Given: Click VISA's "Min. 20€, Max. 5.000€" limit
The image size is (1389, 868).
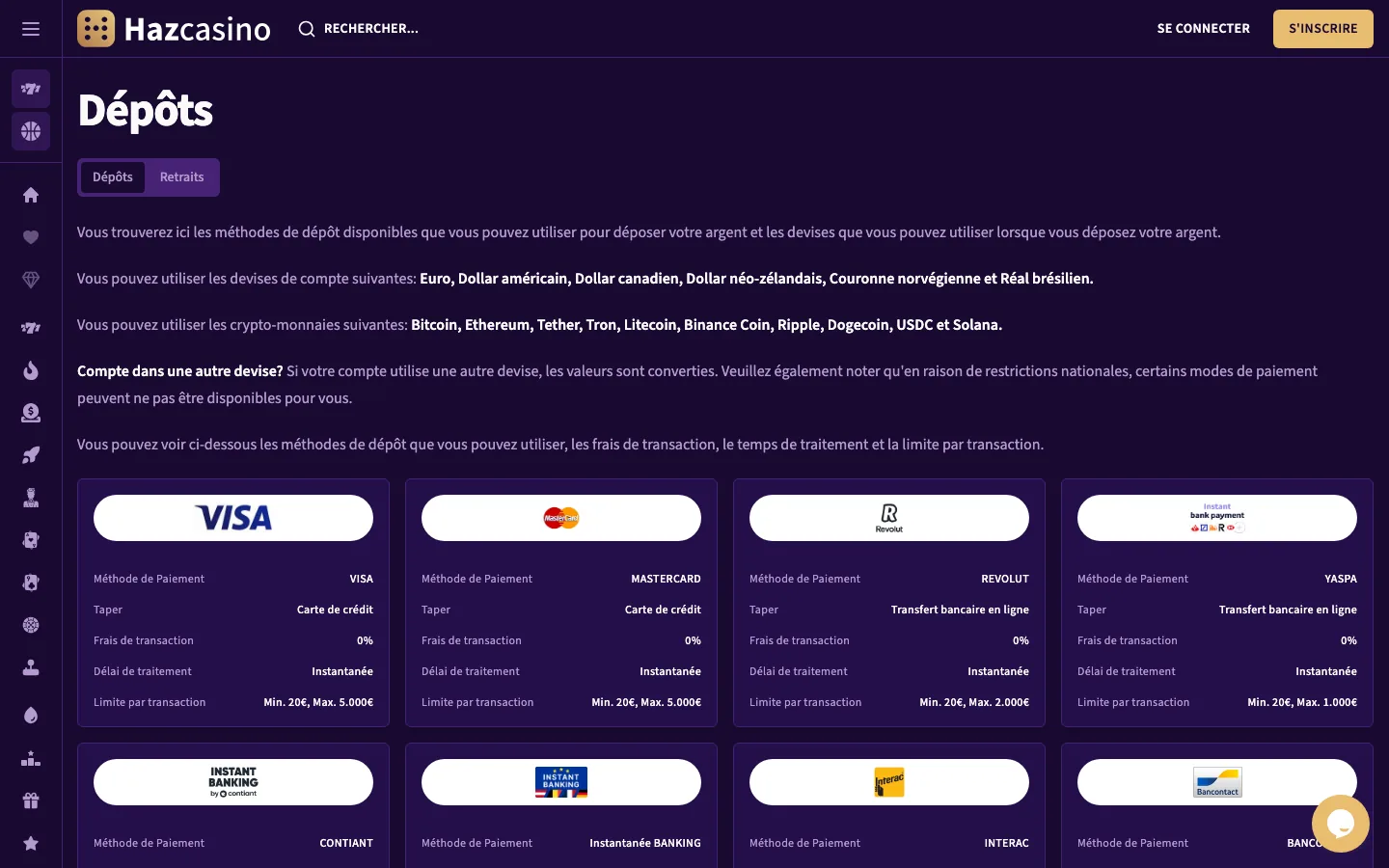Looking at the screenshot, I should point(318,702).
